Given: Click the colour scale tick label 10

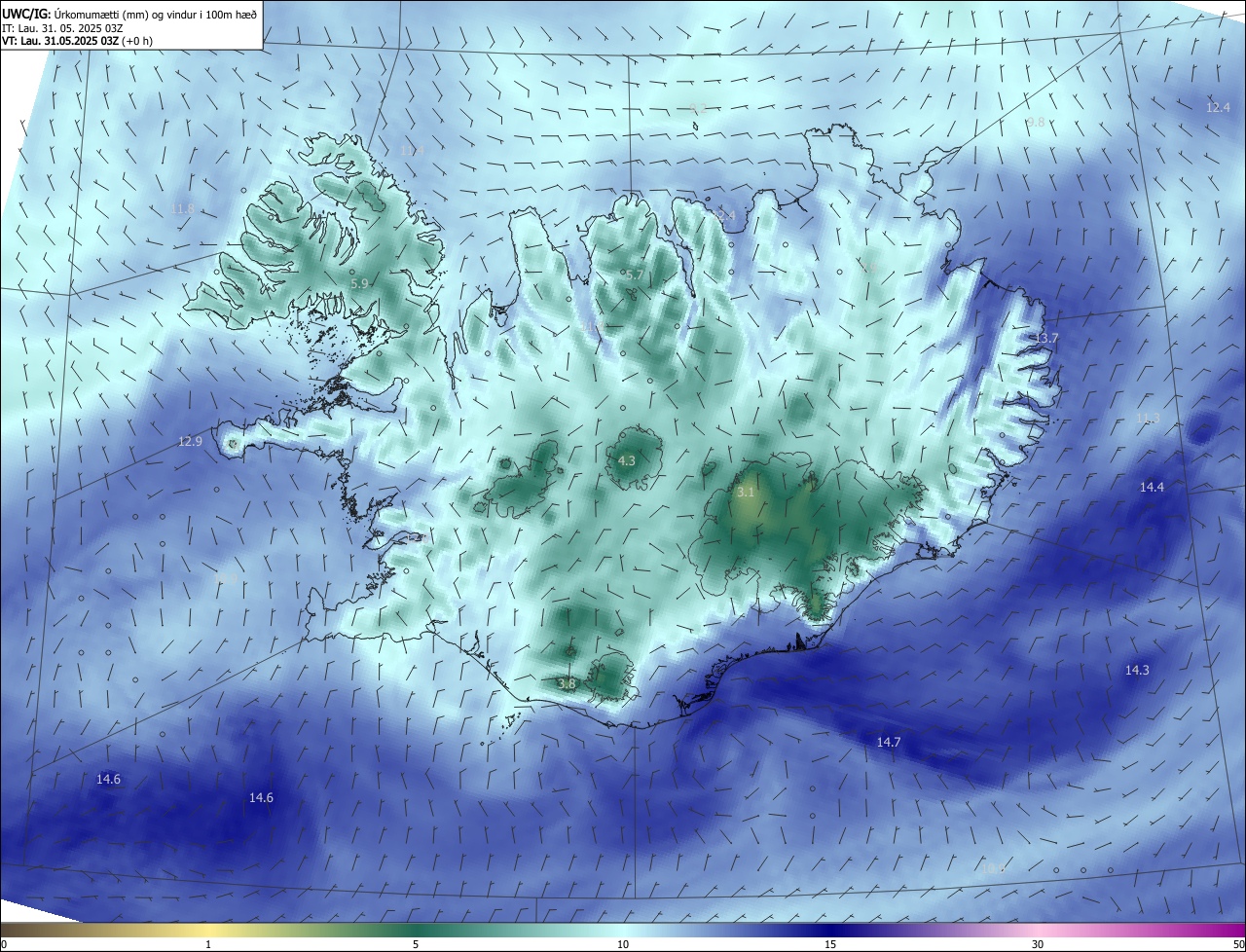Looking at the screenshot, I should (x=623, y=944).
